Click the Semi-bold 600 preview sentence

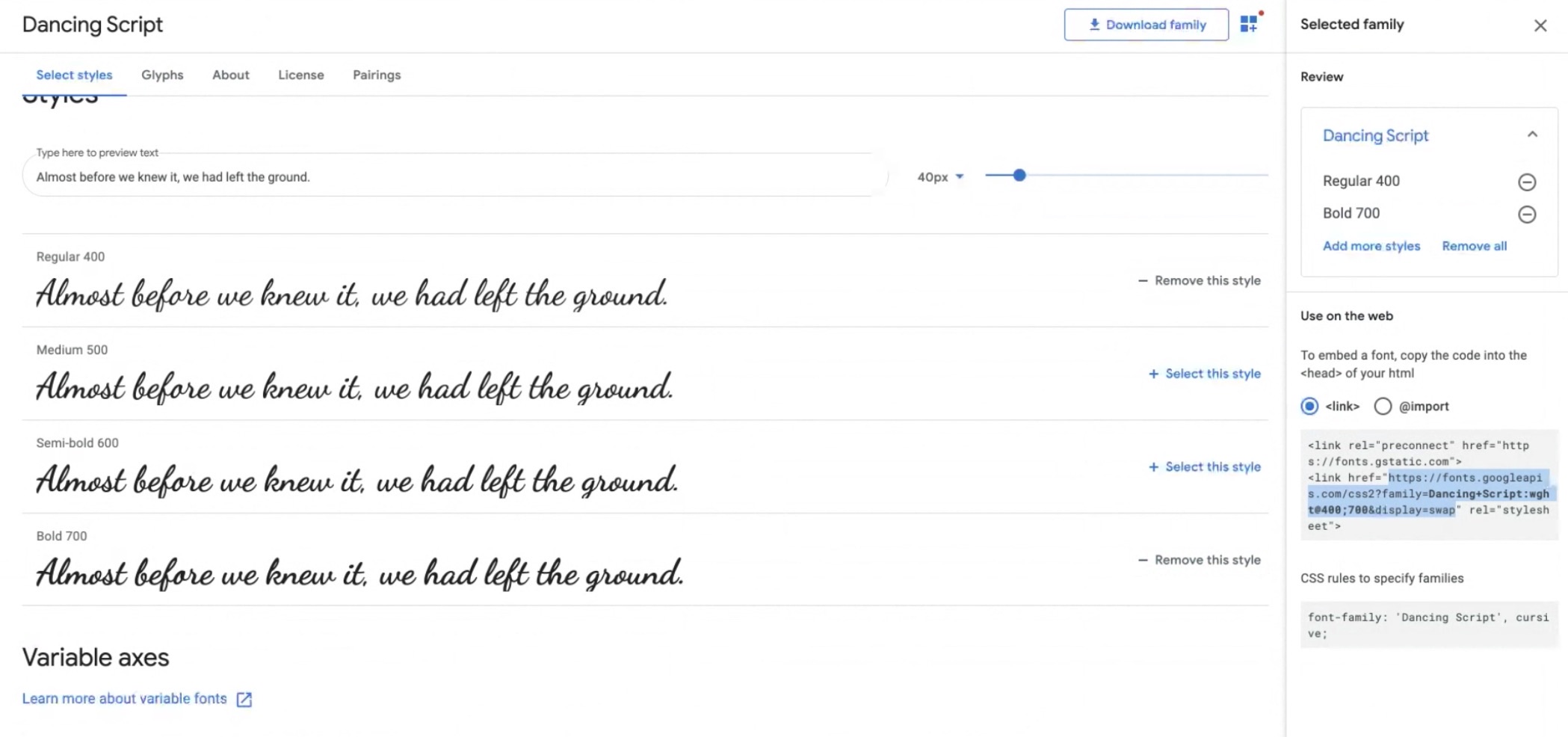click(x=357, y=480)
